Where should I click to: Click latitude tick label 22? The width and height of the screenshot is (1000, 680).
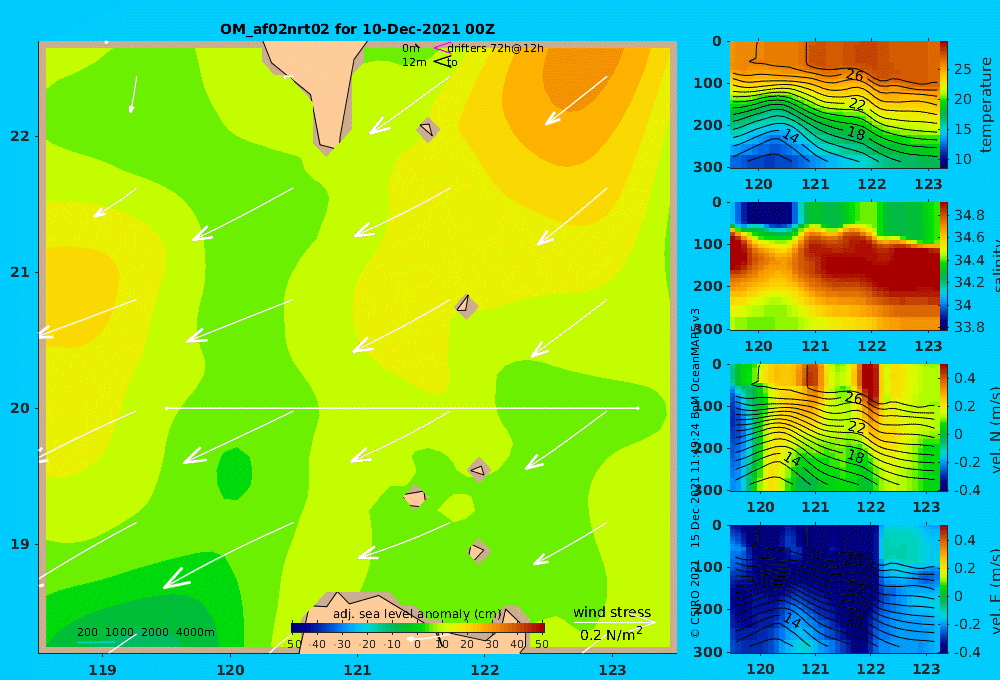tap(20, 136)
